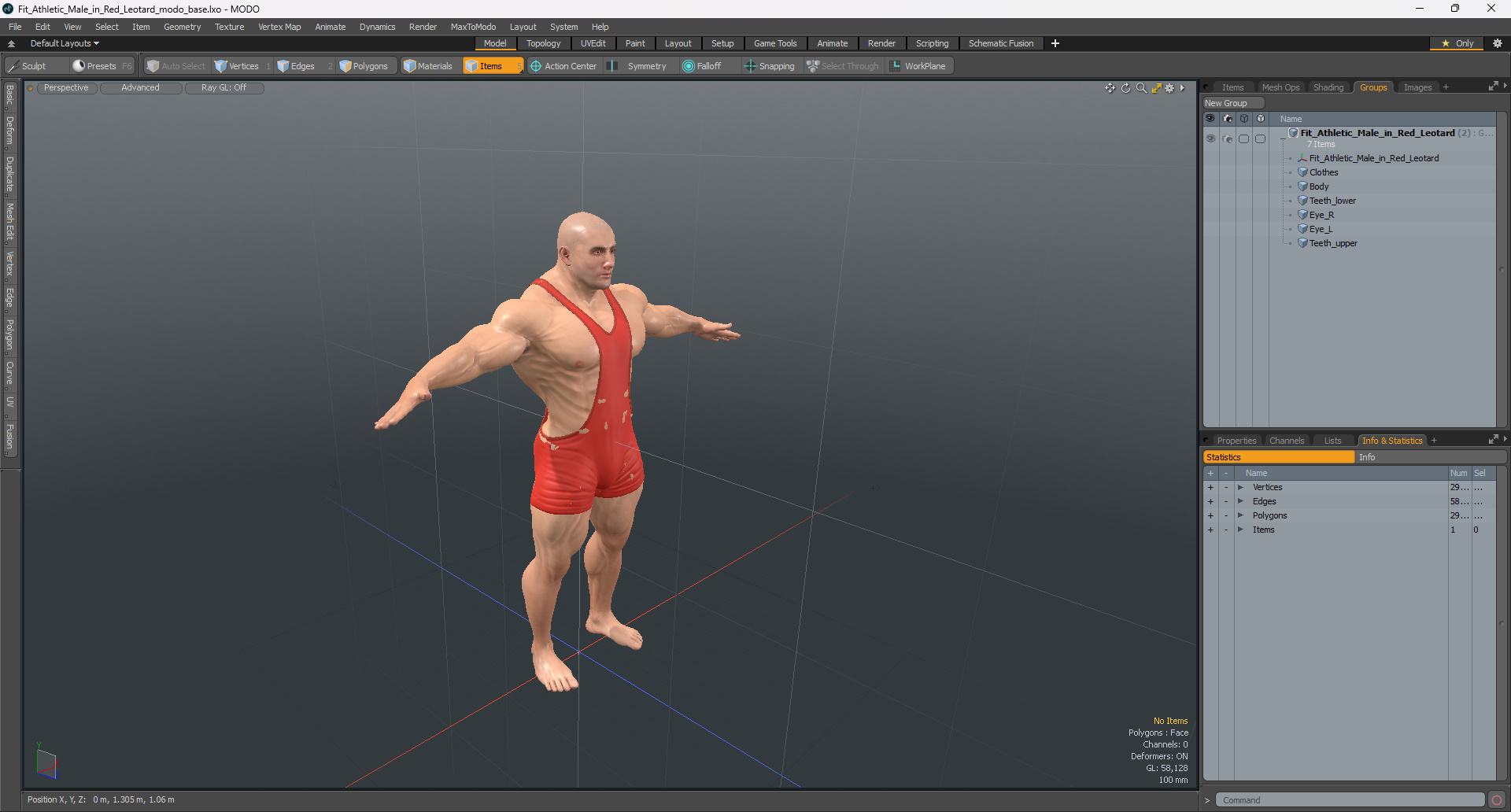Image resolution: width=1511 pixels, height=812 pixels.
Task: Switch to the UVEdit layout tab
Action: pos(593,43)
